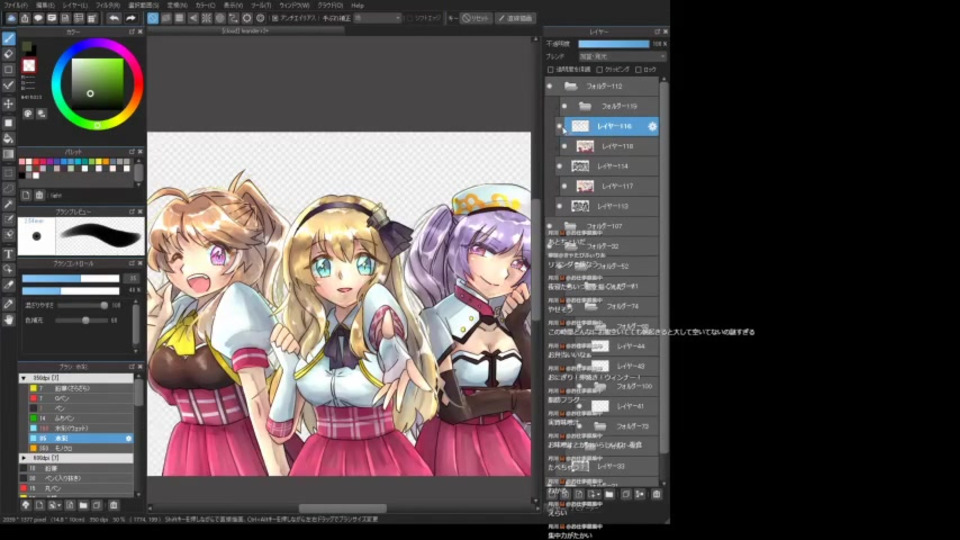Screen dimensions: 960x540
Task: Hide layer レイヤー114 via visibility dot
Action: click(559, 166)
